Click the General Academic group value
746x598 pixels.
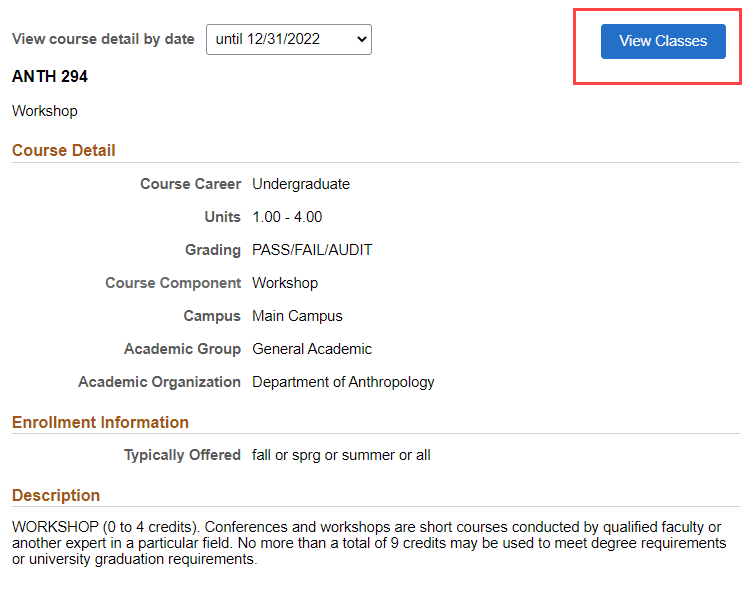[312, 349]
